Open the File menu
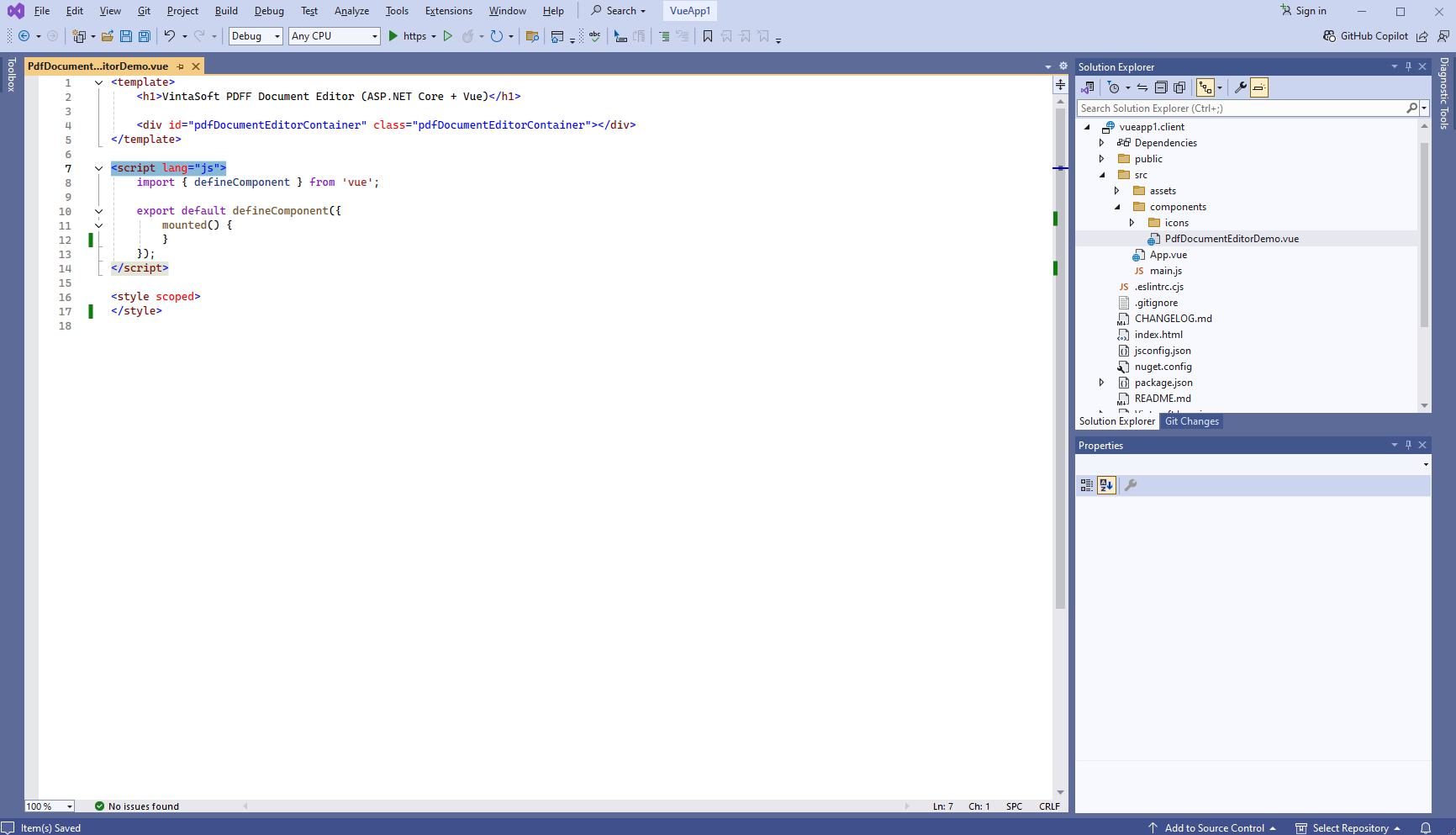 pyautogui.click(x=42, y=11)
